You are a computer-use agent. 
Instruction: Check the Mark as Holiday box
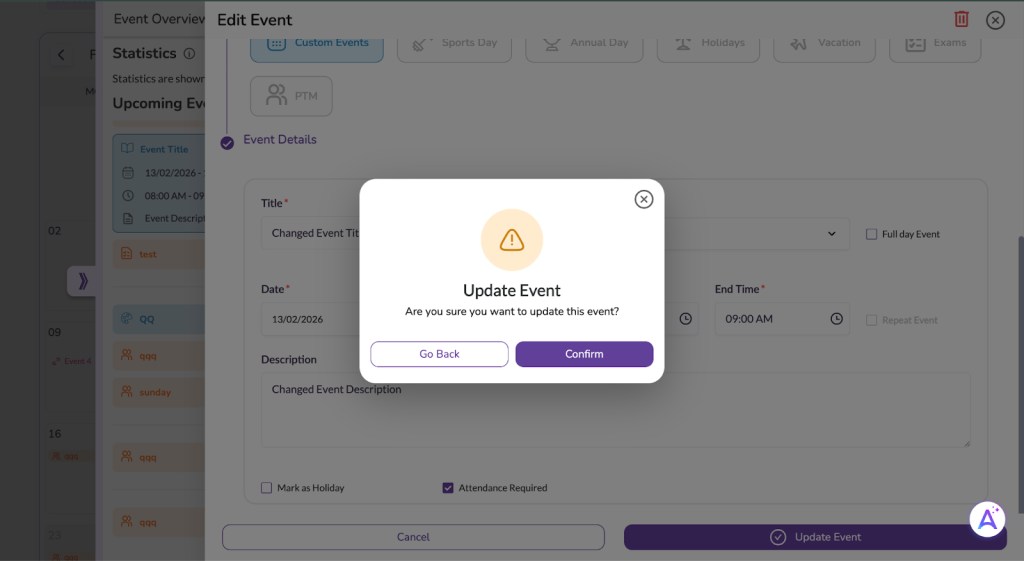(267, 488)
